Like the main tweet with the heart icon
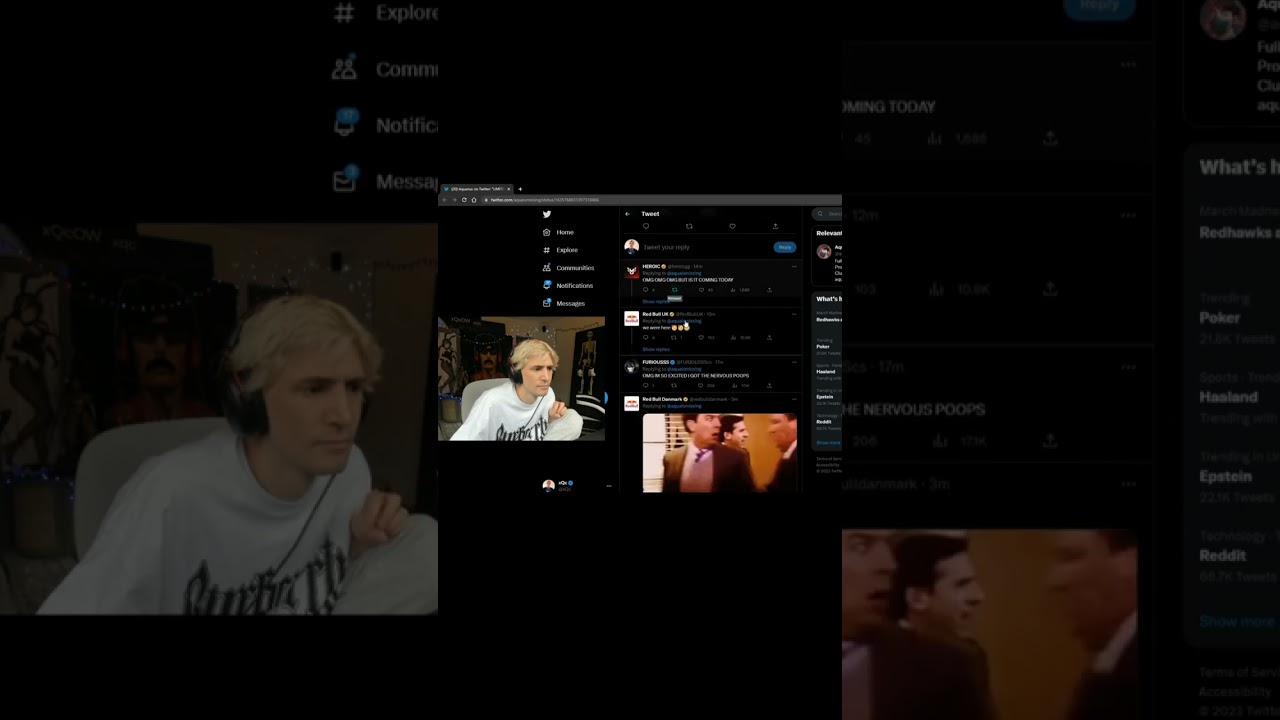 (x=732, y=226)
